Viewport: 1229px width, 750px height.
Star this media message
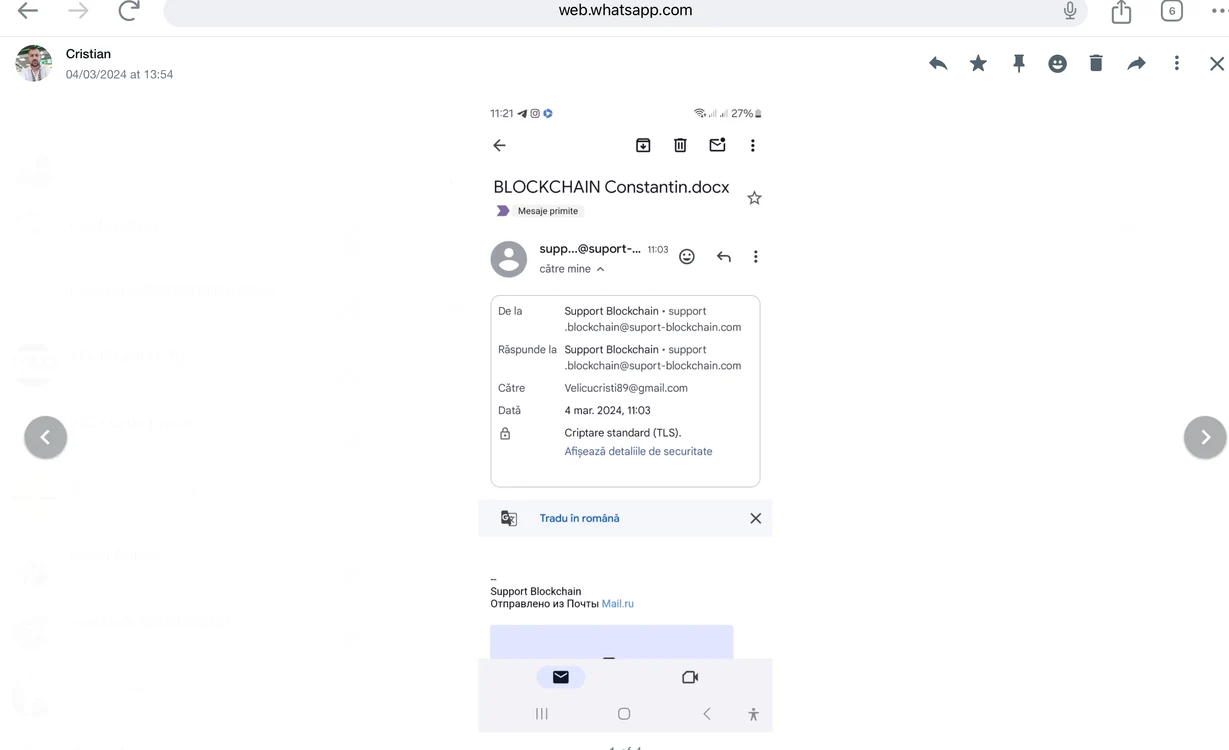[978, 63]
